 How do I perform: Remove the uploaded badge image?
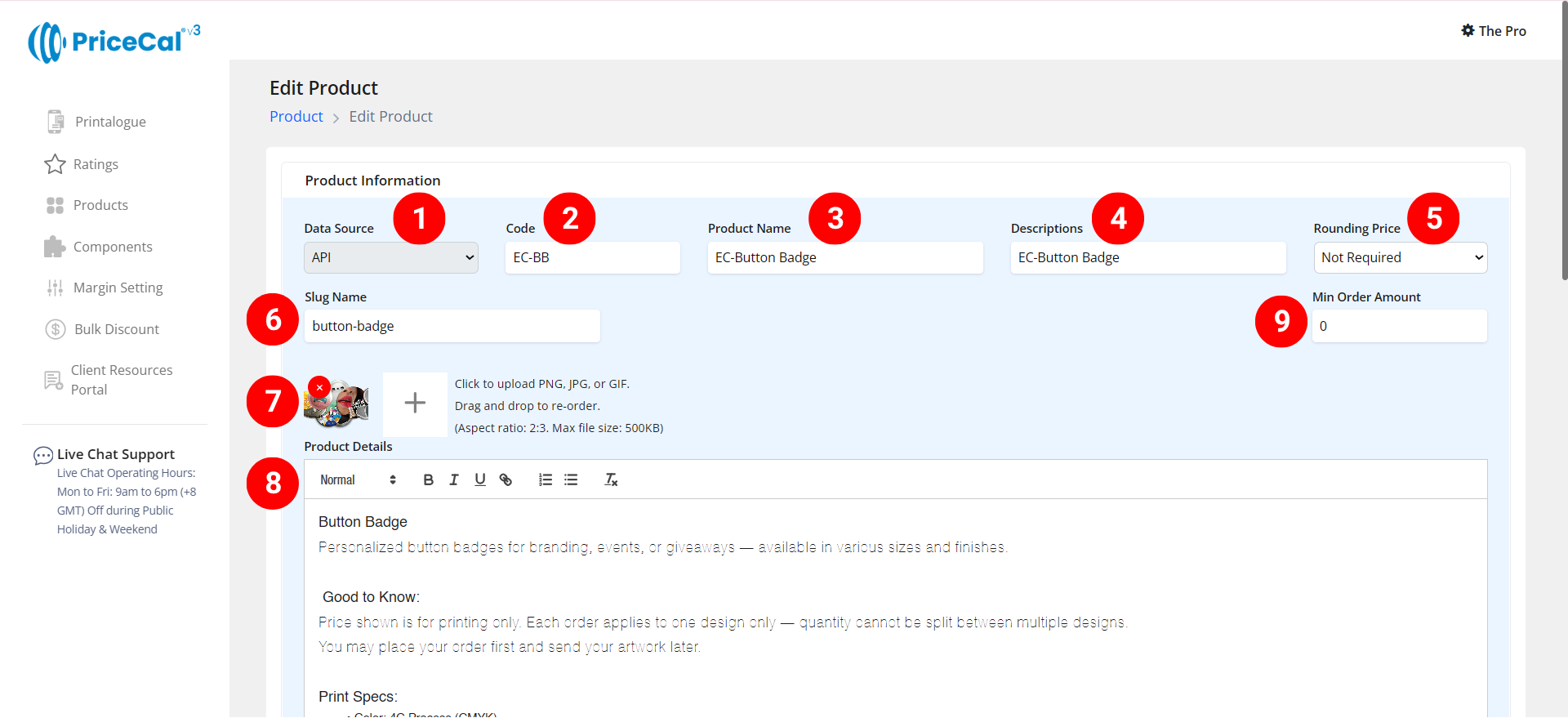tap(319, 387)
